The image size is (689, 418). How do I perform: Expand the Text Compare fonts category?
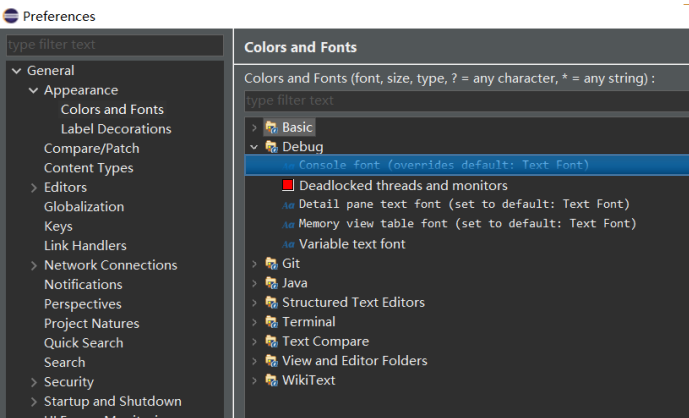coord(254,341)
